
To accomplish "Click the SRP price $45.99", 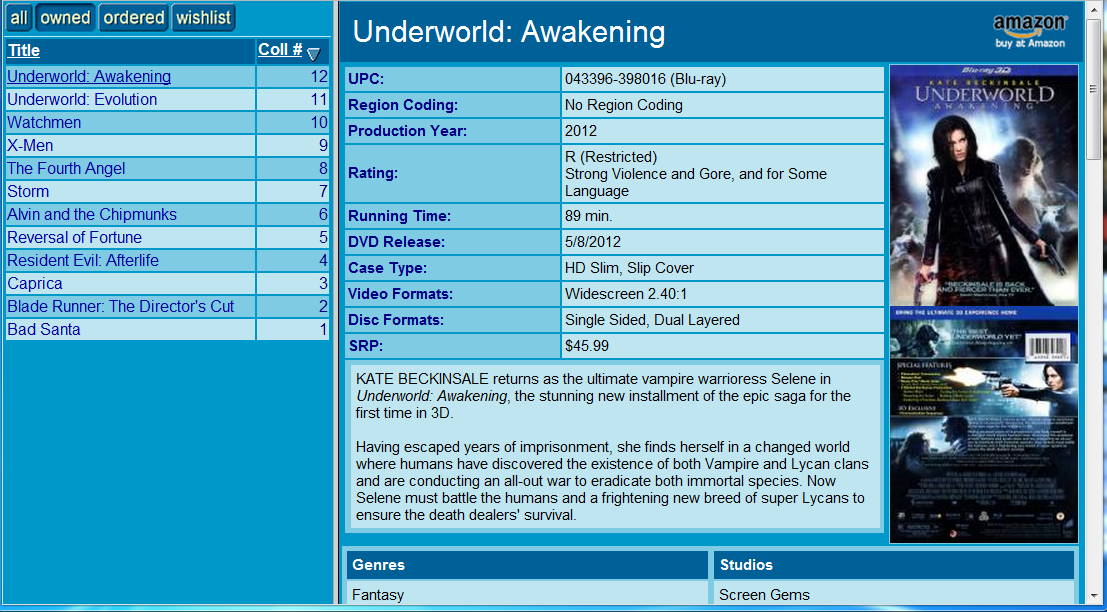I will [x=587, y=346].
